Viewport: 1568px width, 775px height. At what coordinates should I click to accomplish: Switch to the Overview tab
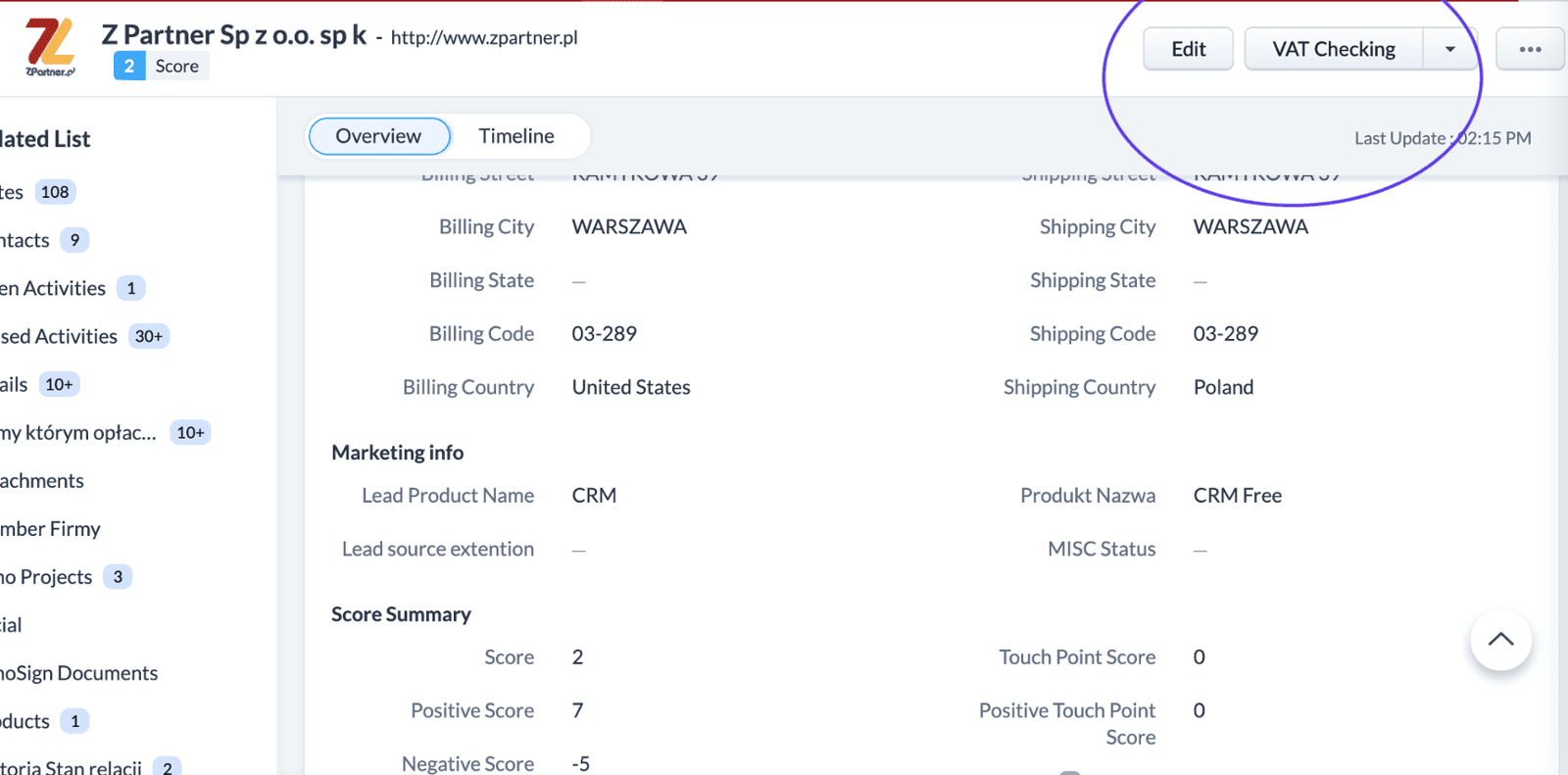[378, 136]
